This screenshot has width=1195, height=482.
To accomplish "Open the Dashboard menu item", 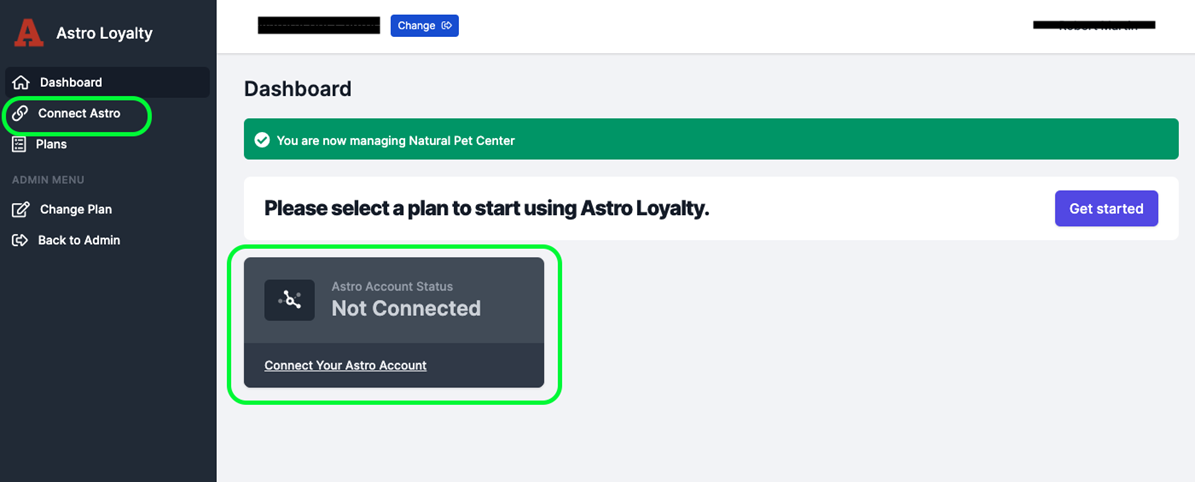I will coord(71,82).
